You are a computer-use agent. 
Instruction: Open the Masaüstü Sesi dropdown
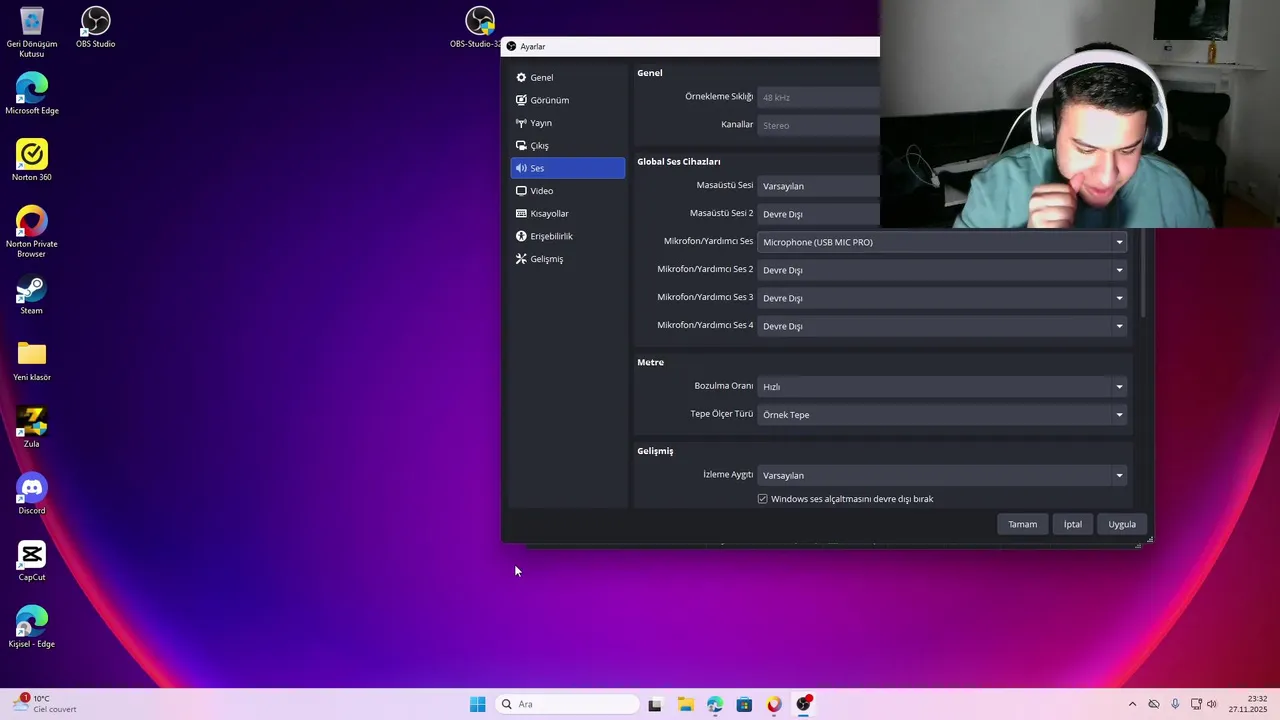pyautogui.click(x=818, y=186)
